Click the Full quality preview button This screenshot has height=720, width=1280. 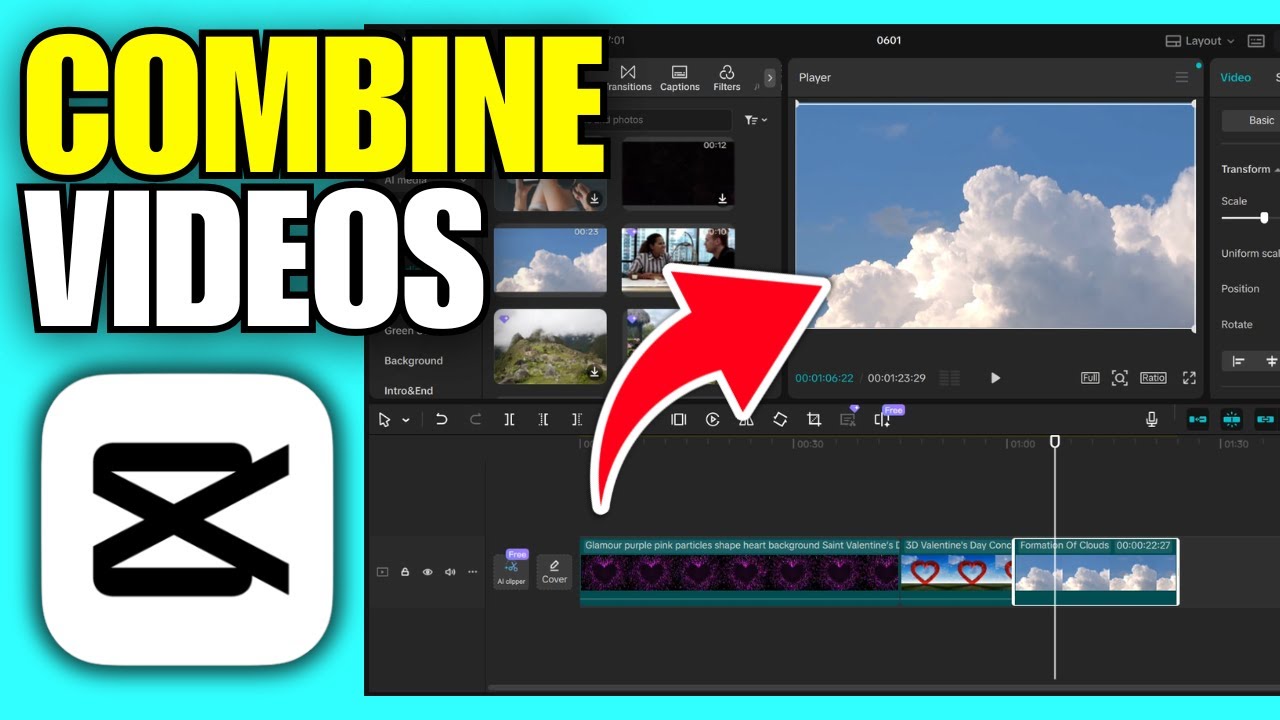(x=1090, y=378)
